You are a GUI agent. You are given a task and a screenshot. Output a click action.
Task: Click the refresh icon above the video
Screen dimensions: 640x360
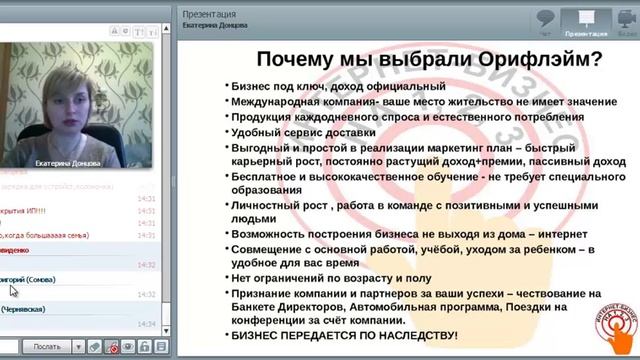click(126, 31)
